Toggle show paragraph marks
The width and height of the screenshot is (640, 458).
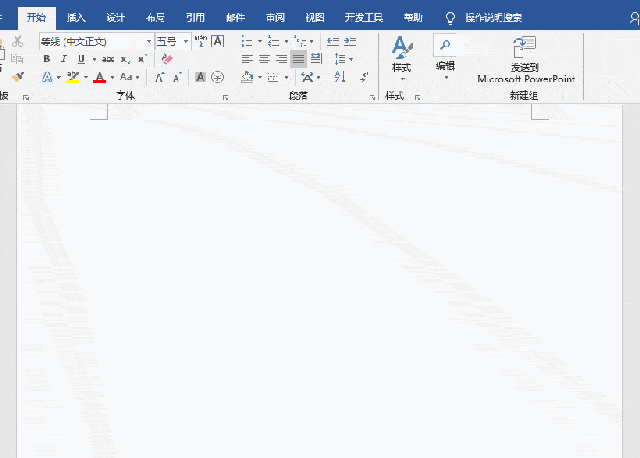tap(364, 77)
